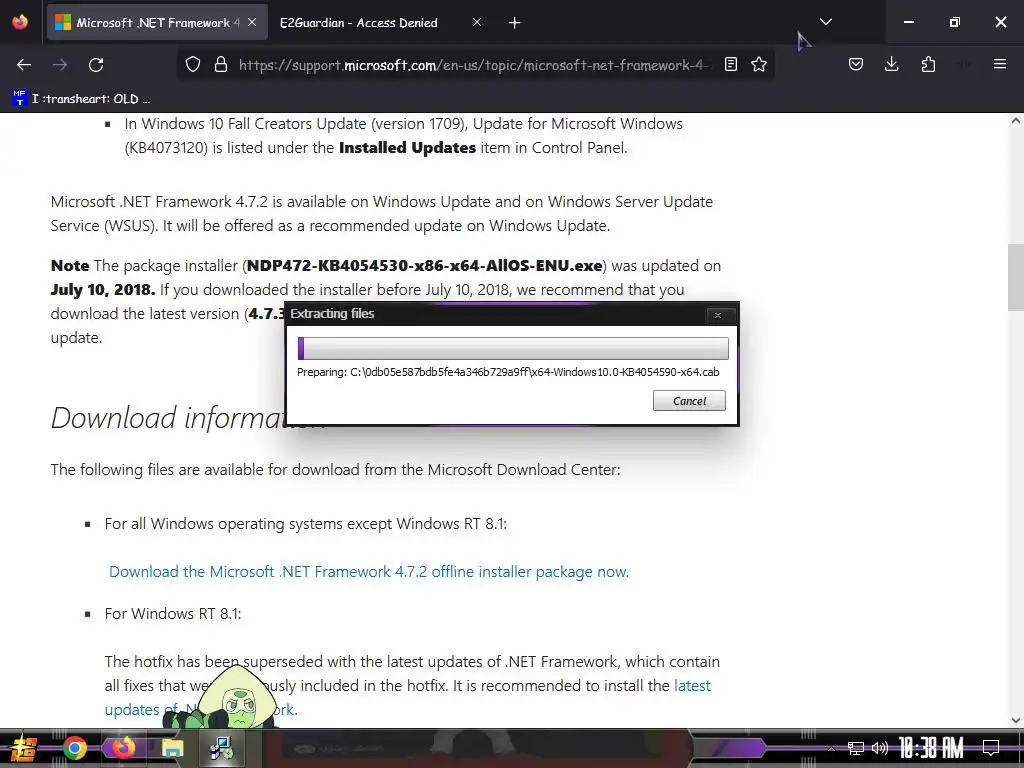Close the E2Guardian tab

point(477,22)
